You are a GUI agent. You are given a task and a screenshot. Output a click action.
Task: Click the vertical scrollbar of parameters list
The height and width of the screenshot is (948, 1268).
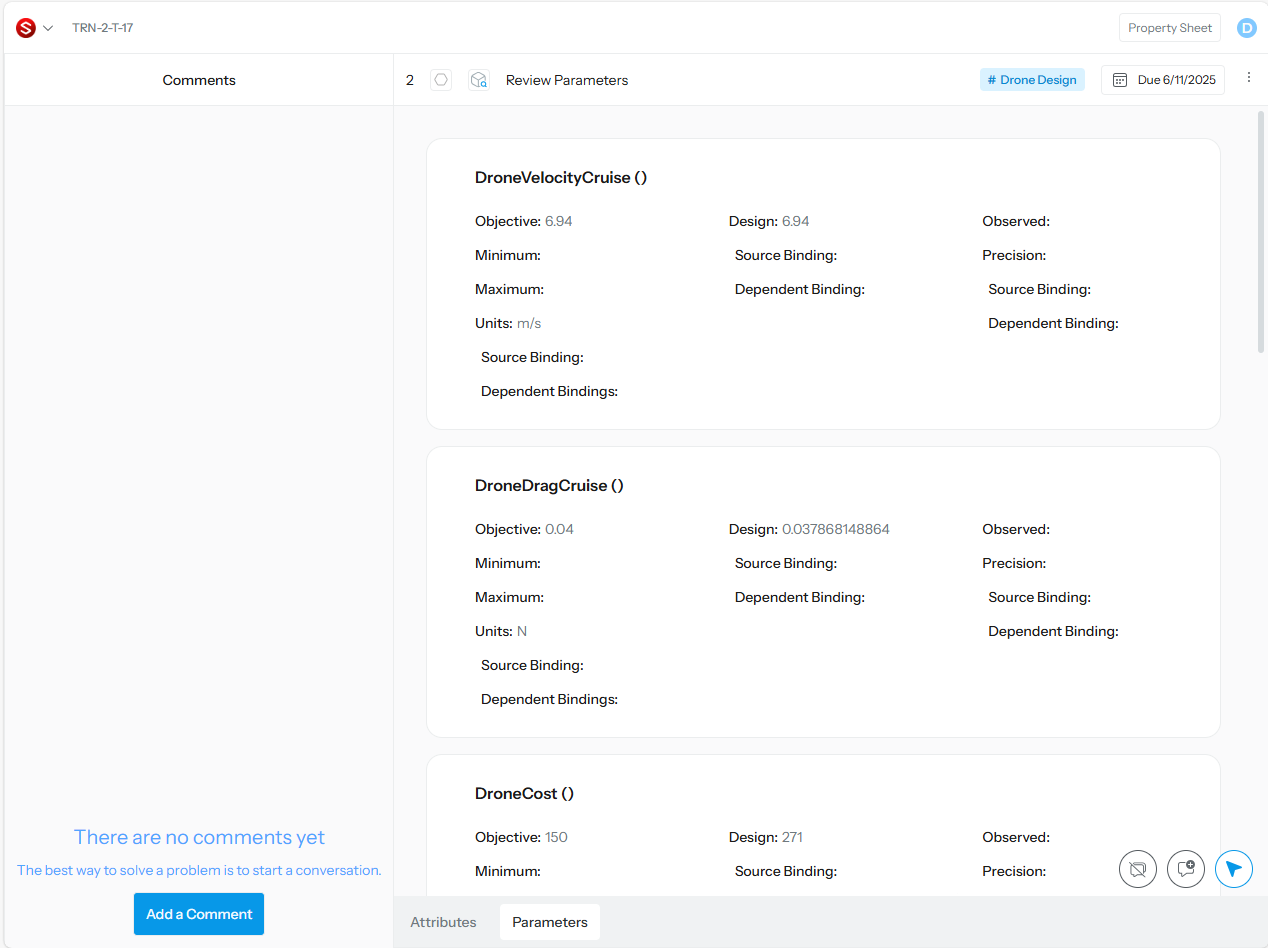coord(1261,232)
